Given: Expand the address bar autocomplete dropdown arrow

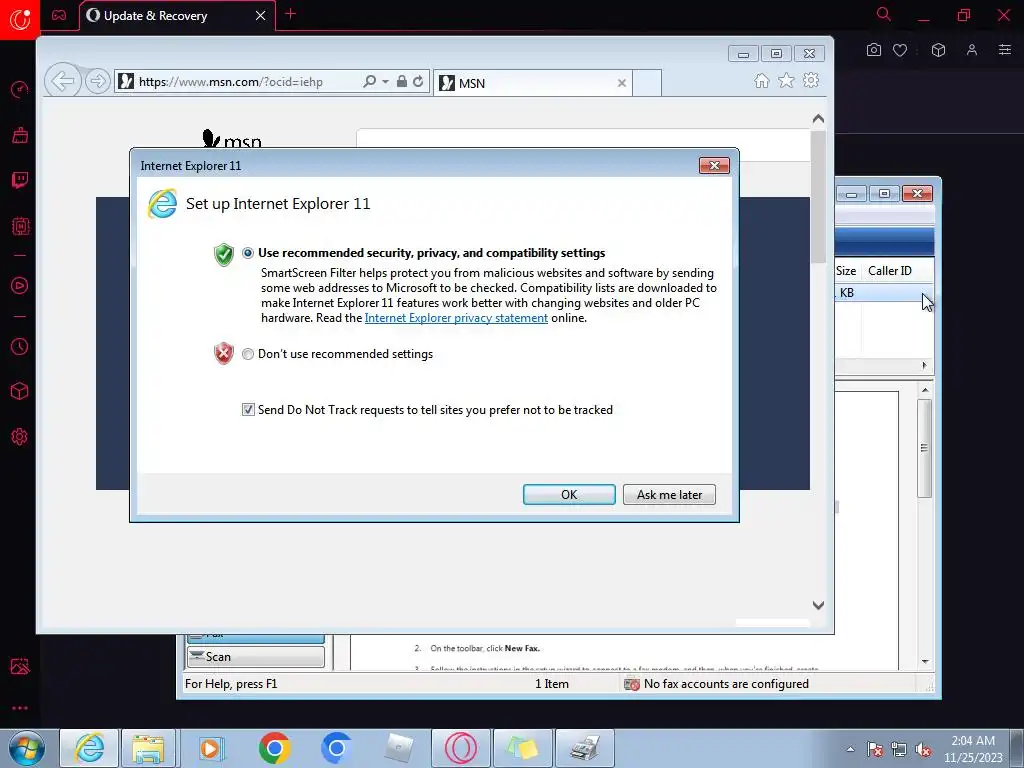Looking at the screenshot, I should pos(385,82).
